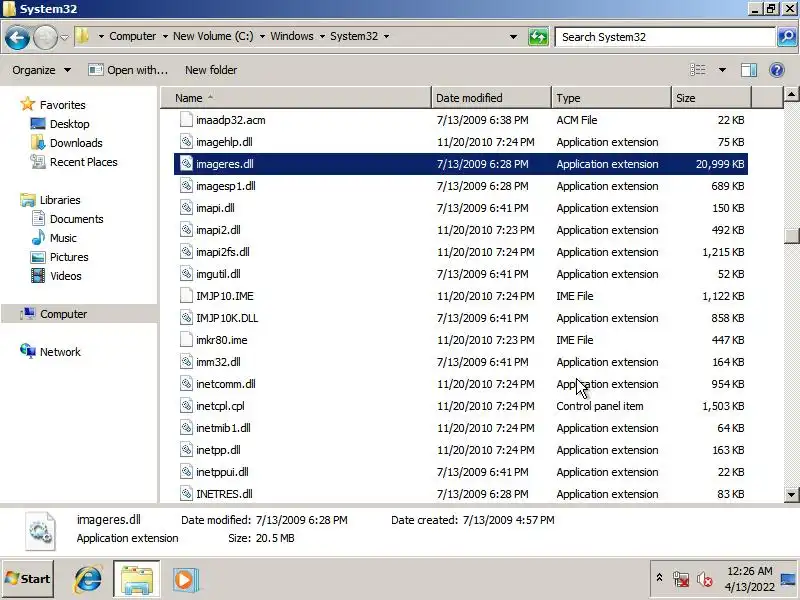Open the Help question mark icon

click(x=777, y=70)
